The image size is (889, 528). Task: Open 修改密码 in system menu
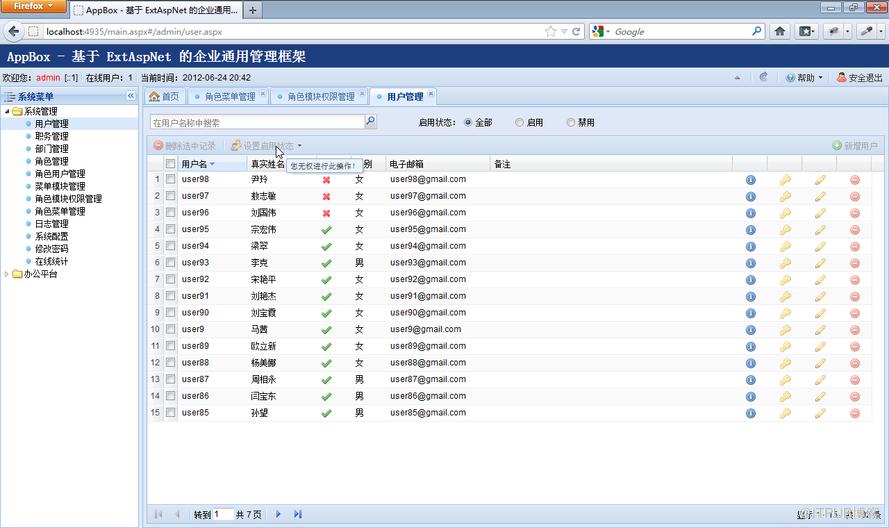click(x=52, y=248)
